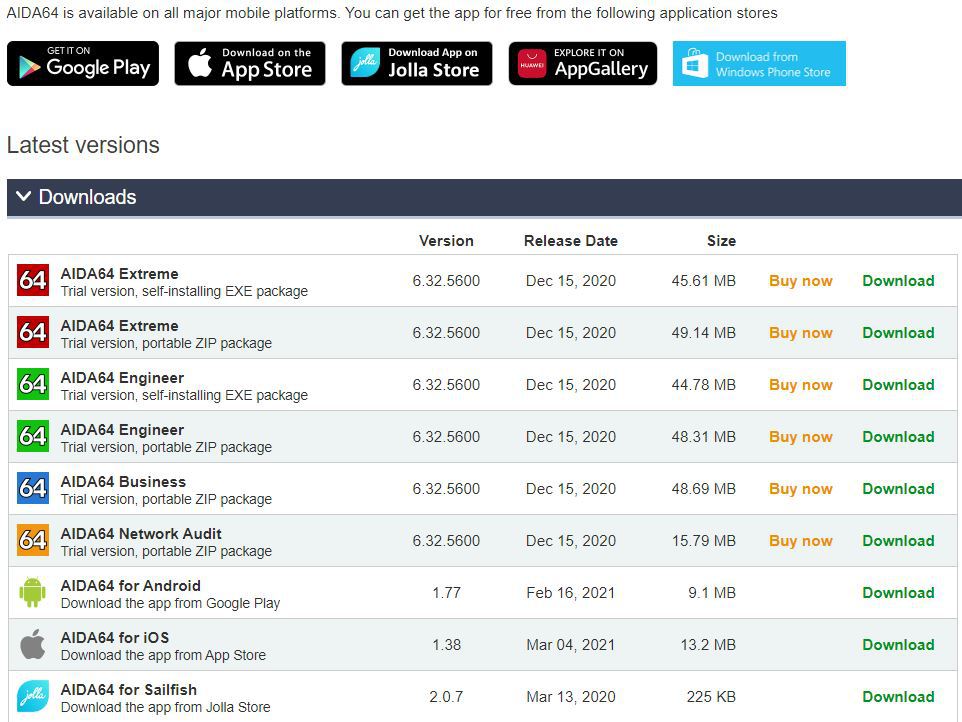Download AIDA64 Extreme self-installing EXE package

pyautogui.click(x=898, y=281)
